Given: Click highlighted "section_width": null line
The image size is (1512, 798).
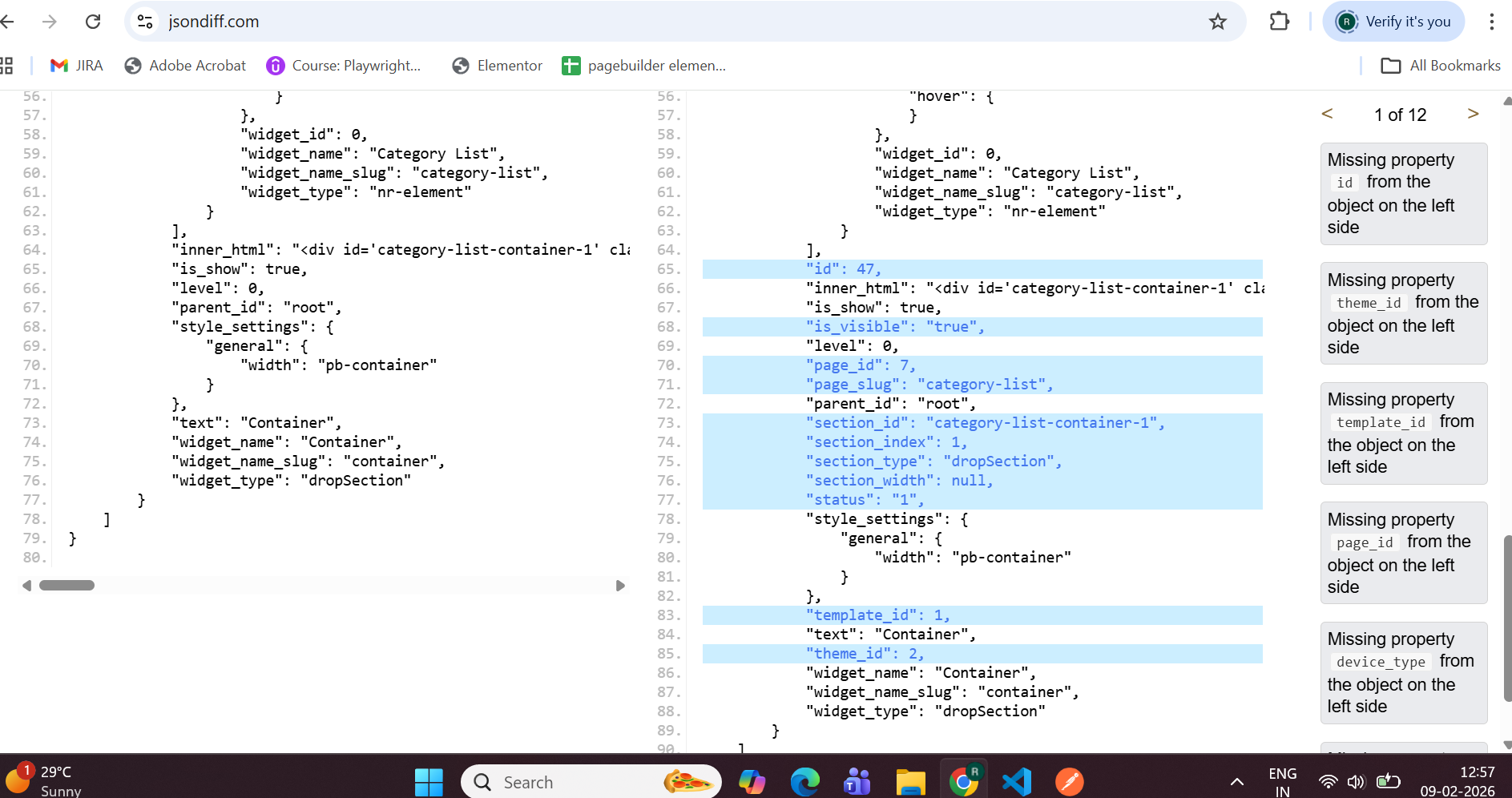Looking at the screenshot, I should point(982,481).
